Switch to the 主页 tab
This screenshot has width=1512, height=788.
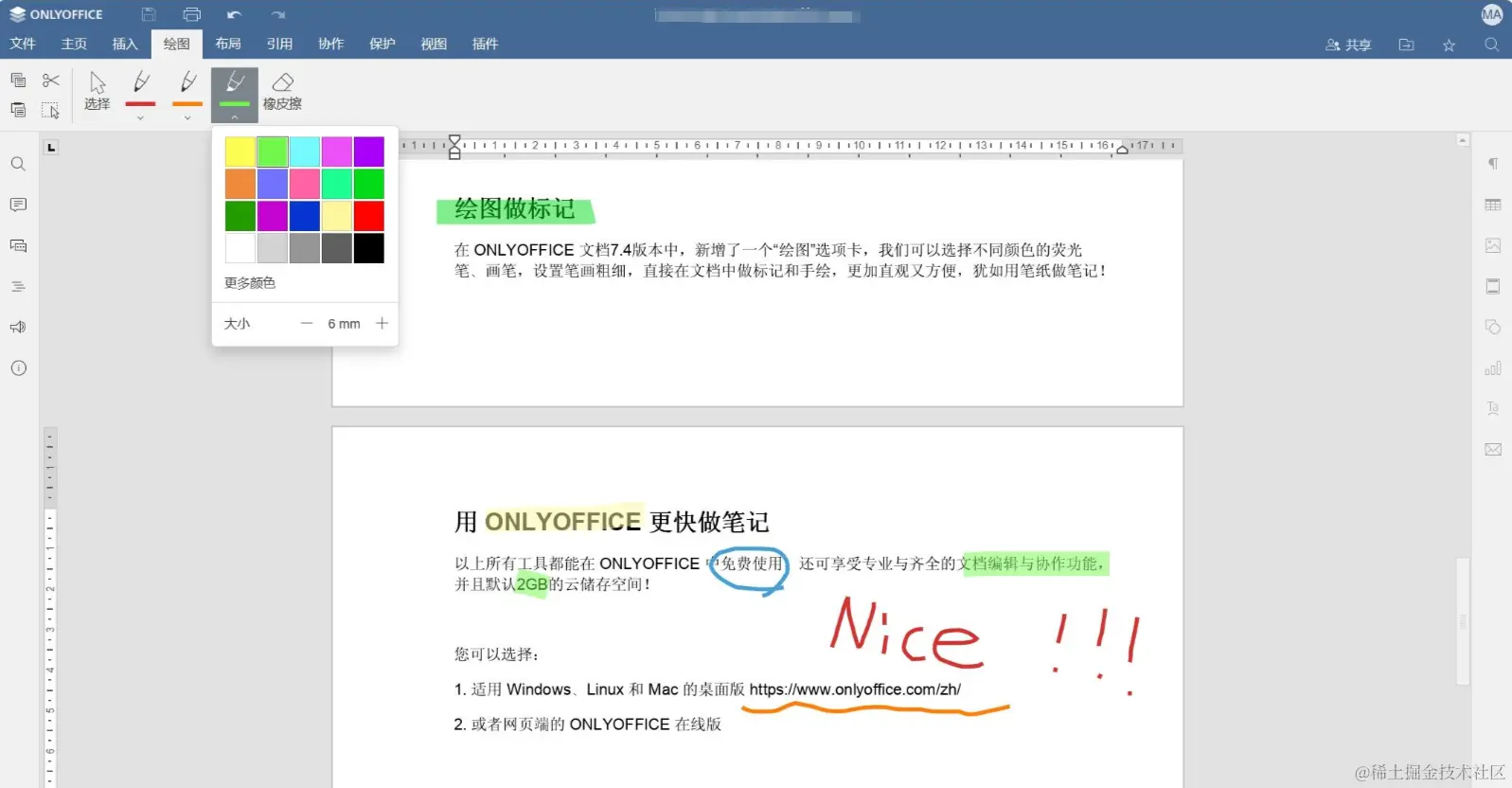click(x=74, y=44)
